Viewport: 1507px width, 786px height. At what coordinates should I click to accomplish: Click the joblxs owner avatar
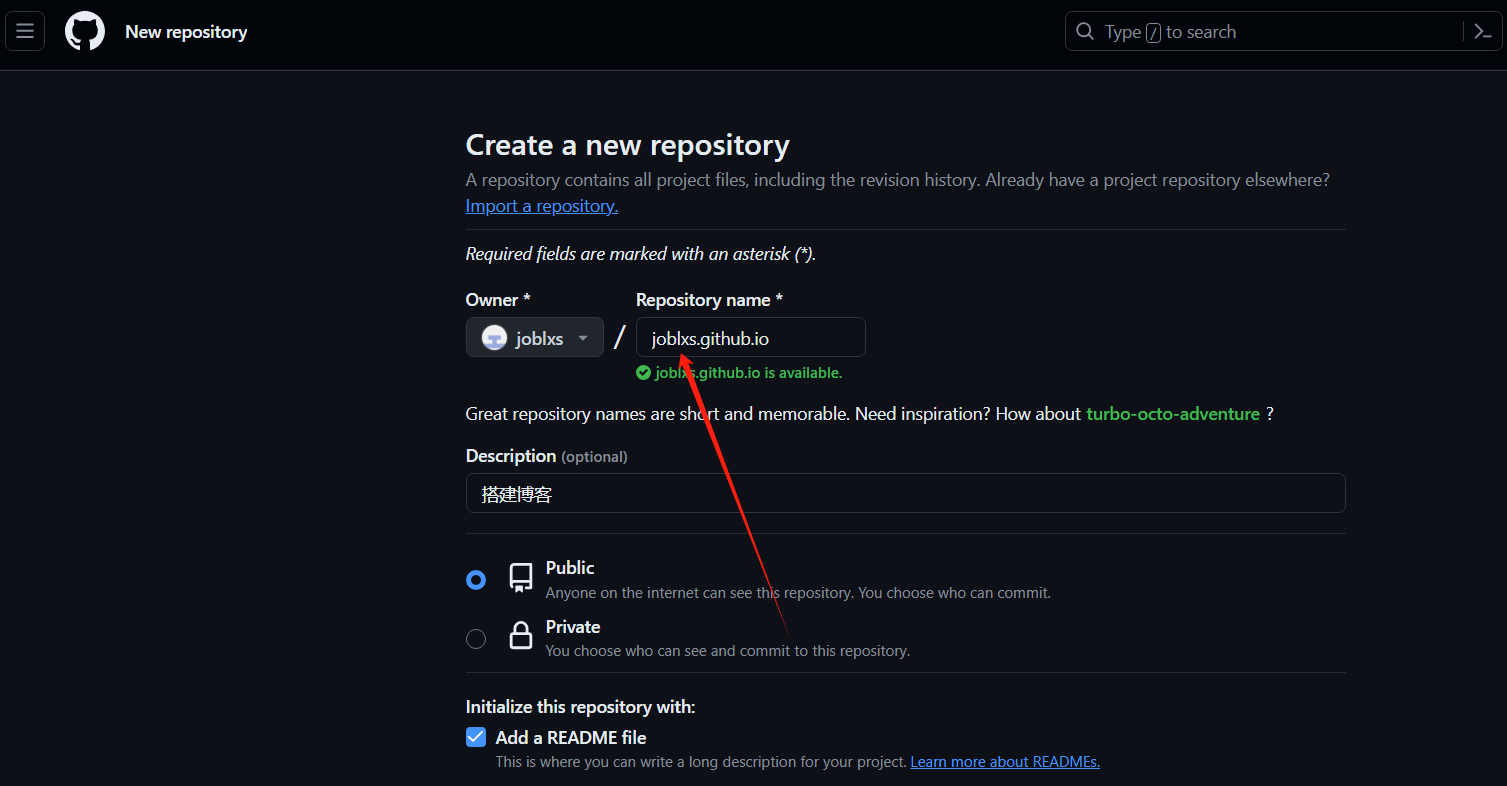click(x=495, y=338)
